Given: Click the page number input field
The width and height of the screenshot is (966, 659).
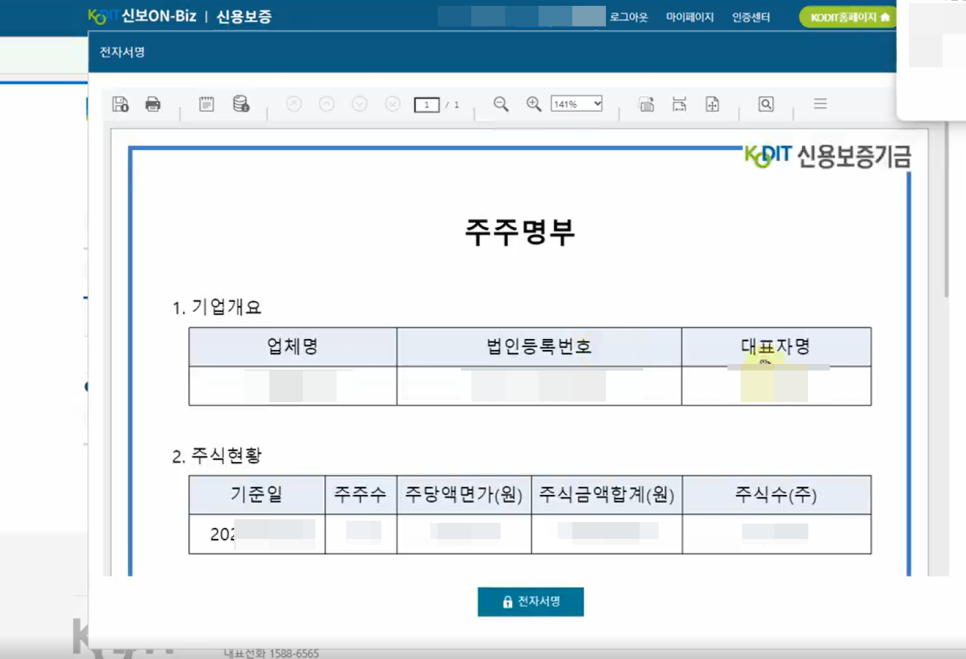Looking at the screenshot, I should [427, 105].
